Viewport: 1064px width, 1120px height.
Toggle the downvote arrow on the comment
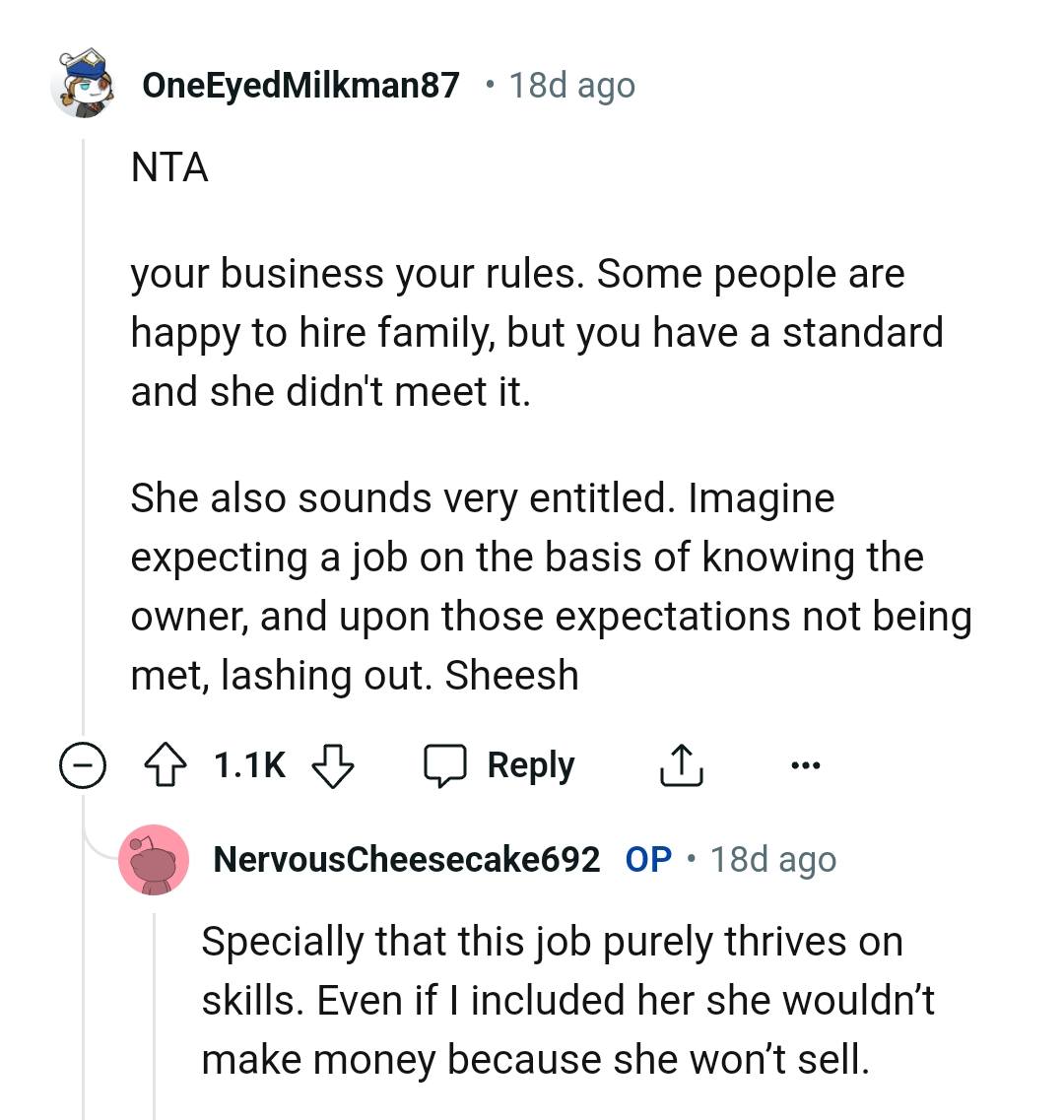(333, 764)
